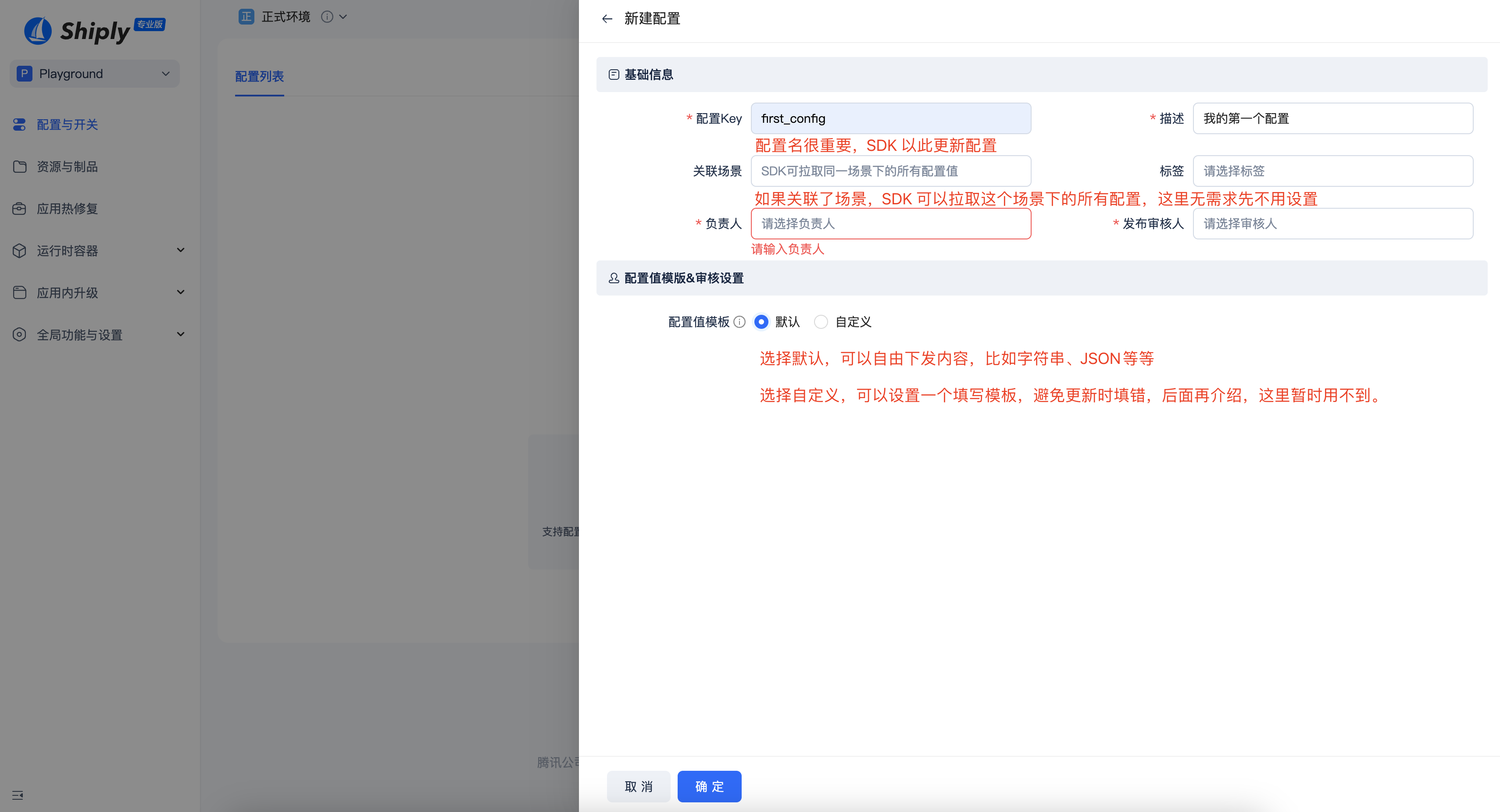Click the 资源与制品 folder icon
The image size is (1500, 812).
click(19, 167)
